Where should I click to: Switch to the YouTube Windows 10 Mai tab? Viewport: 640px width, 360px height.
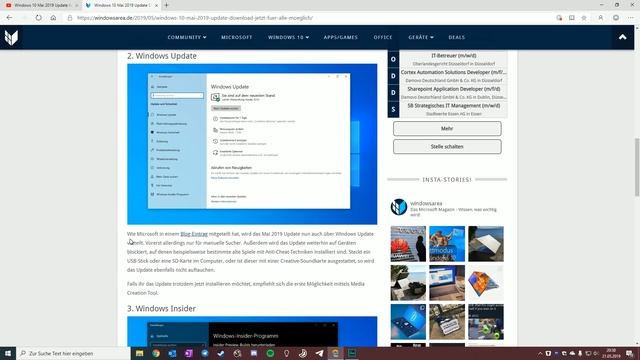[x=41, y=5]
